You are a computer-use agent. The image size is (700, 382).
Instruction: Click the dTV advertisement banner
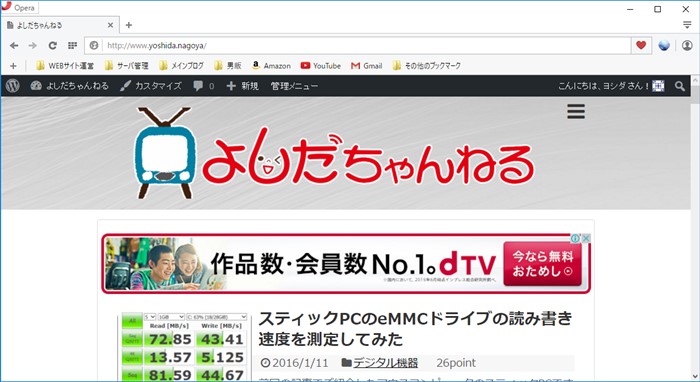click(346, 263)
